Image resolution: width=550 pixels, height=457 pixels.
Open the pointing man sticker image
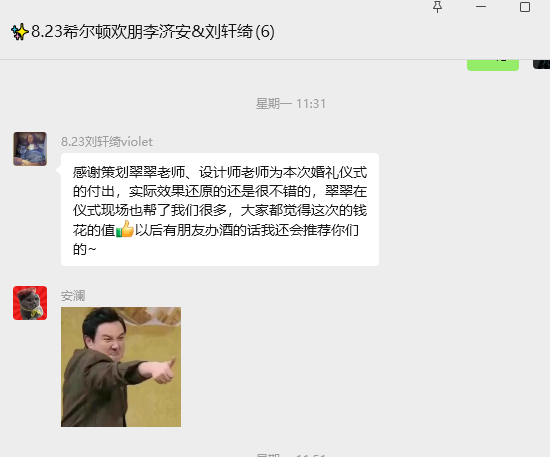pyautogui.click(x=121, y=367)
